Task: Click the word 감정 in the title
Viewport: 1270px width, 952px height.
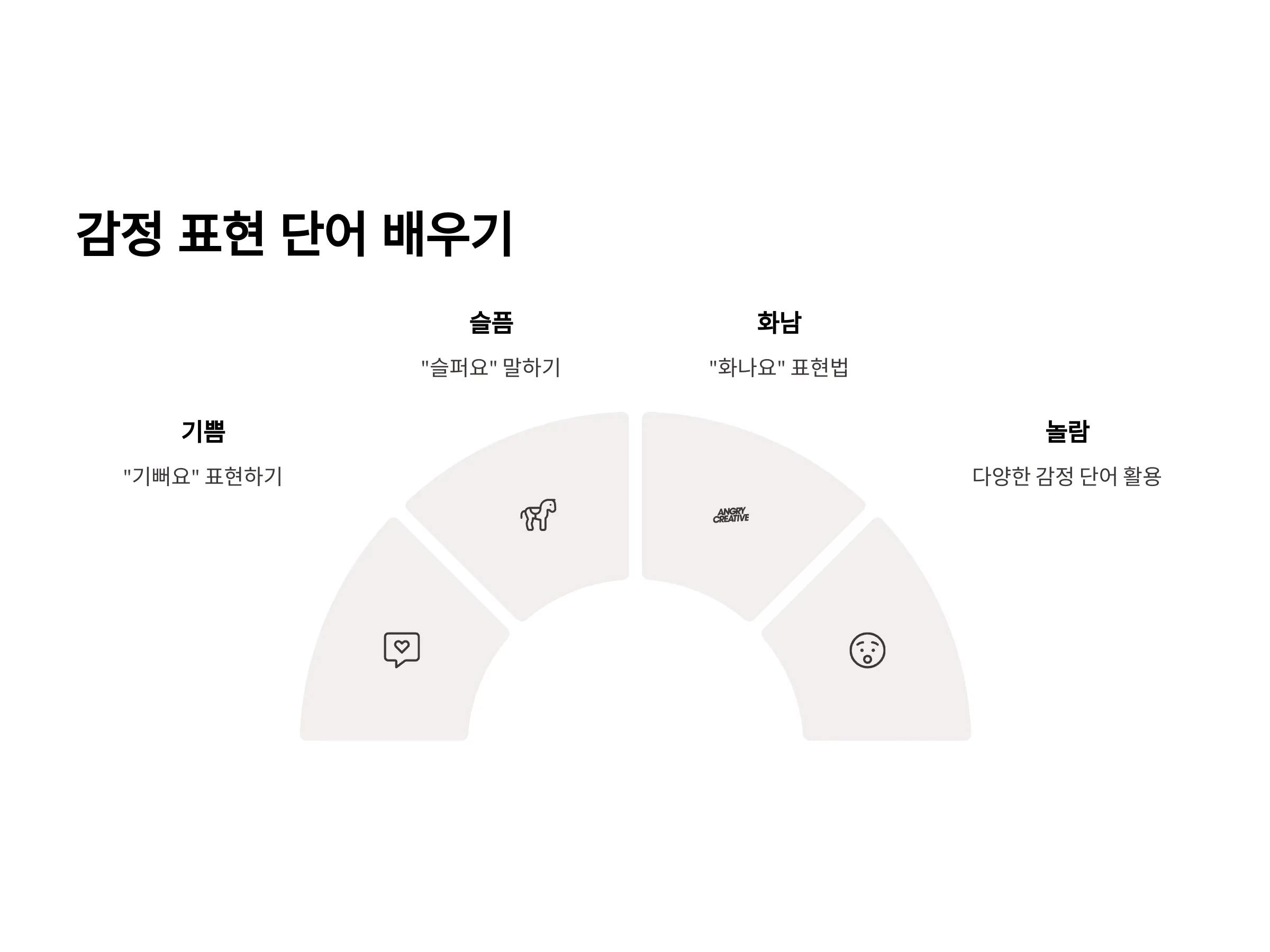Action: click(x=120, y=234)
